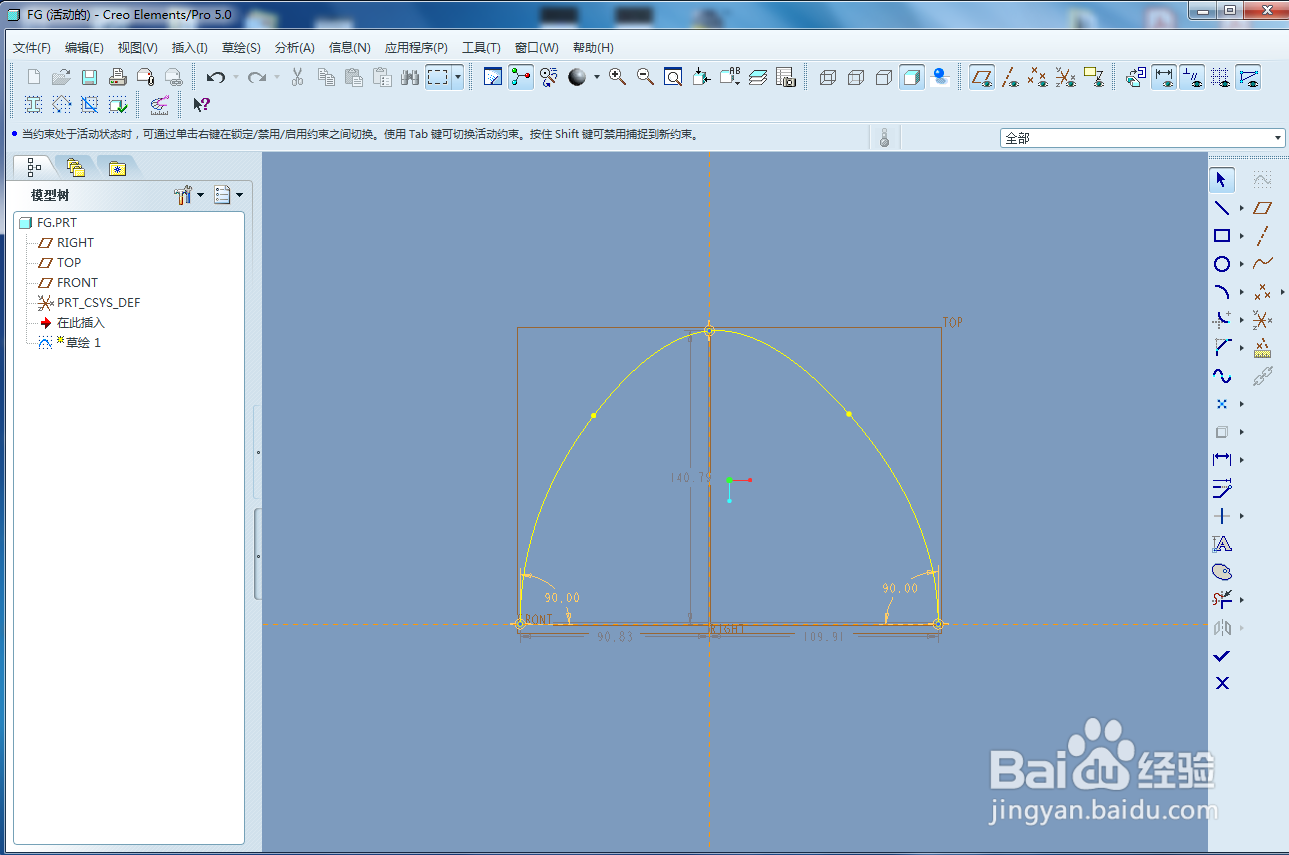Expand the selection box tool dropdown
Image resolution: width=1289 pixels, height=855 pixels.
click(x=458, y=77)
